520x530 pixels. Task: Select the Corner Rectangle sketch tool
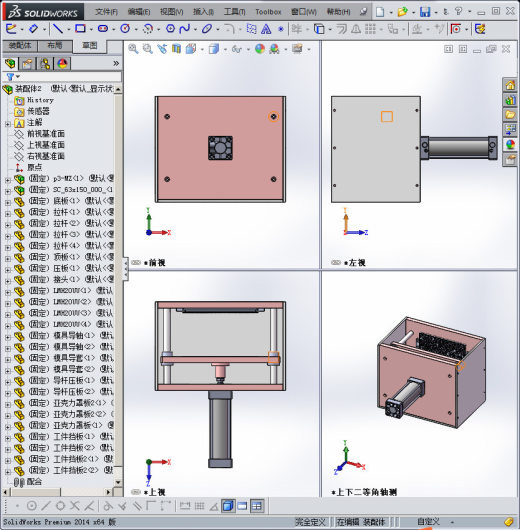[80, 29]
